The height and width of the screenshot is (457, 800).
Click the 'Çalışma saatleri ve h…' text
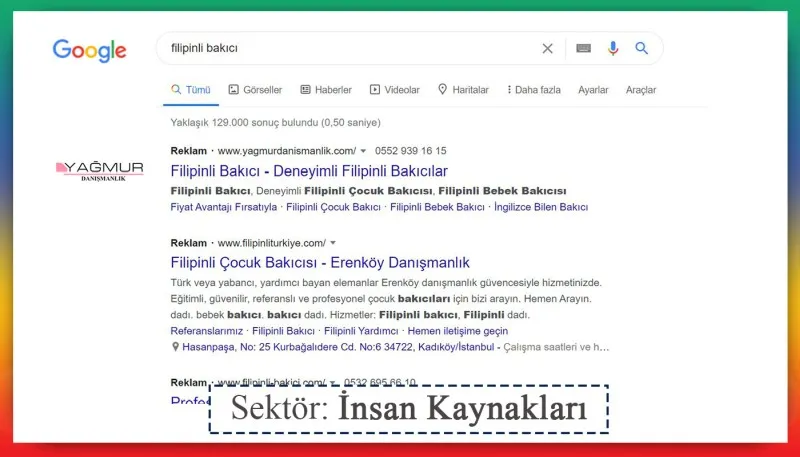click(556, 347)
